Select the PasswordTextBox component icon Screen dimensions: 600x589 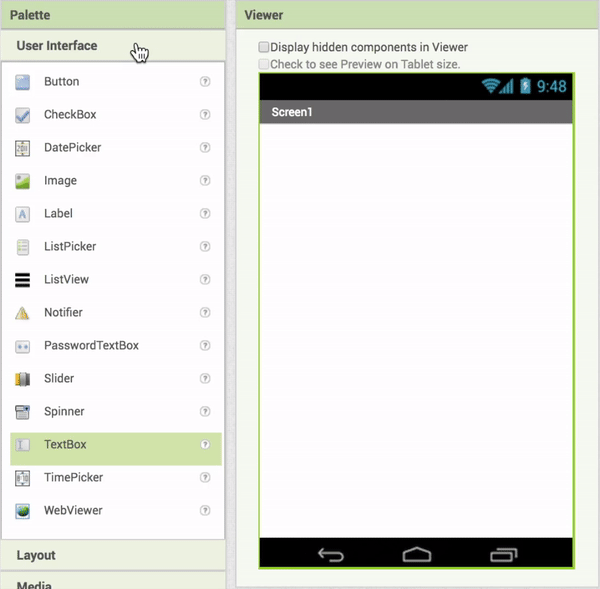[x=23, y=346]
